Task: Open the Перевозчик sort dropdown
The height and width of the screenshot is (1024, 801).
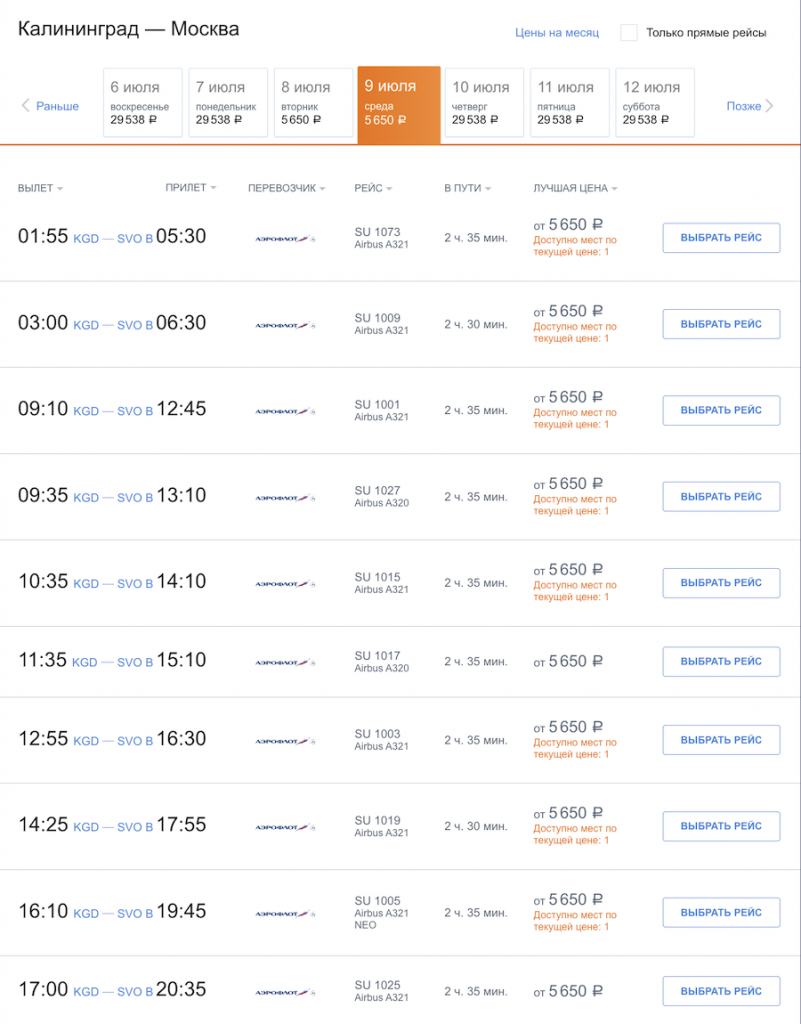Action: [x=286, y=188]
